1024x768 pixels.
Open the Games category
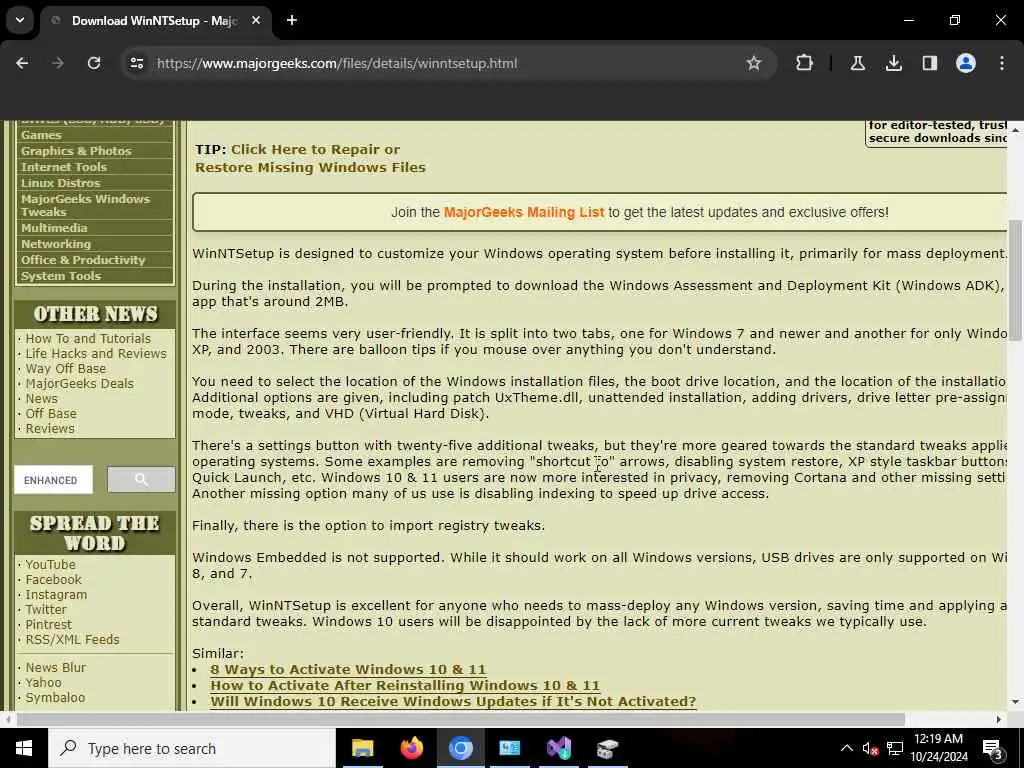point(41,135)
